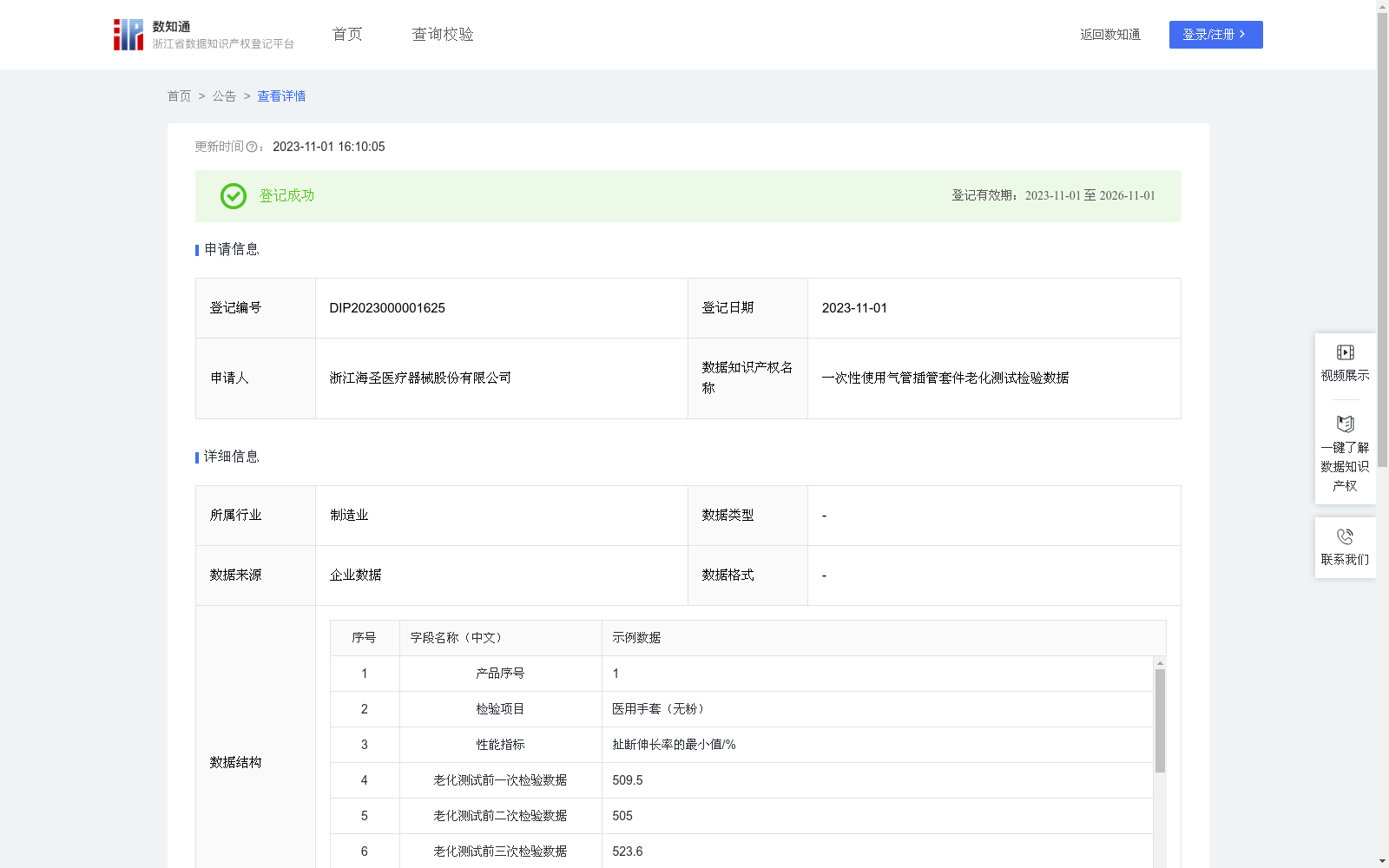Screen dimensions: 1389x868
Task: Click 老化测试前二次检验数据 row
Action: point(742,816)
